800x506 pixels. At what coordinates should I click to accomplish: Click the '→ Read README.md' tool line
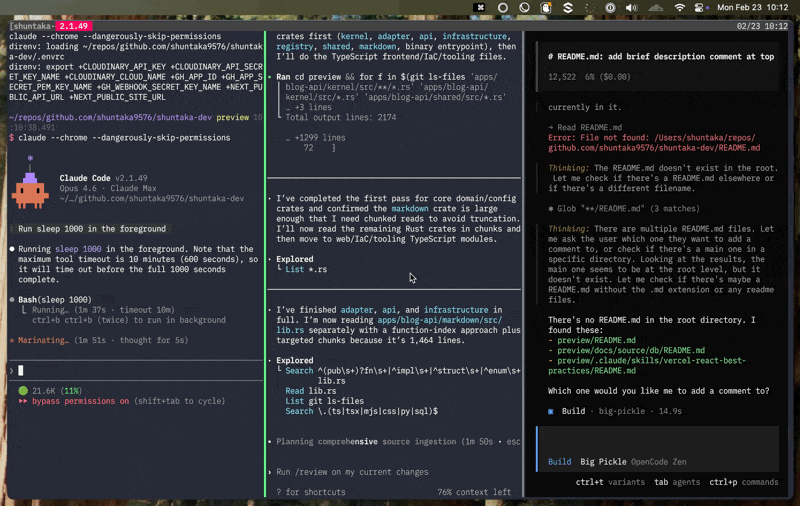pos(585,128)
